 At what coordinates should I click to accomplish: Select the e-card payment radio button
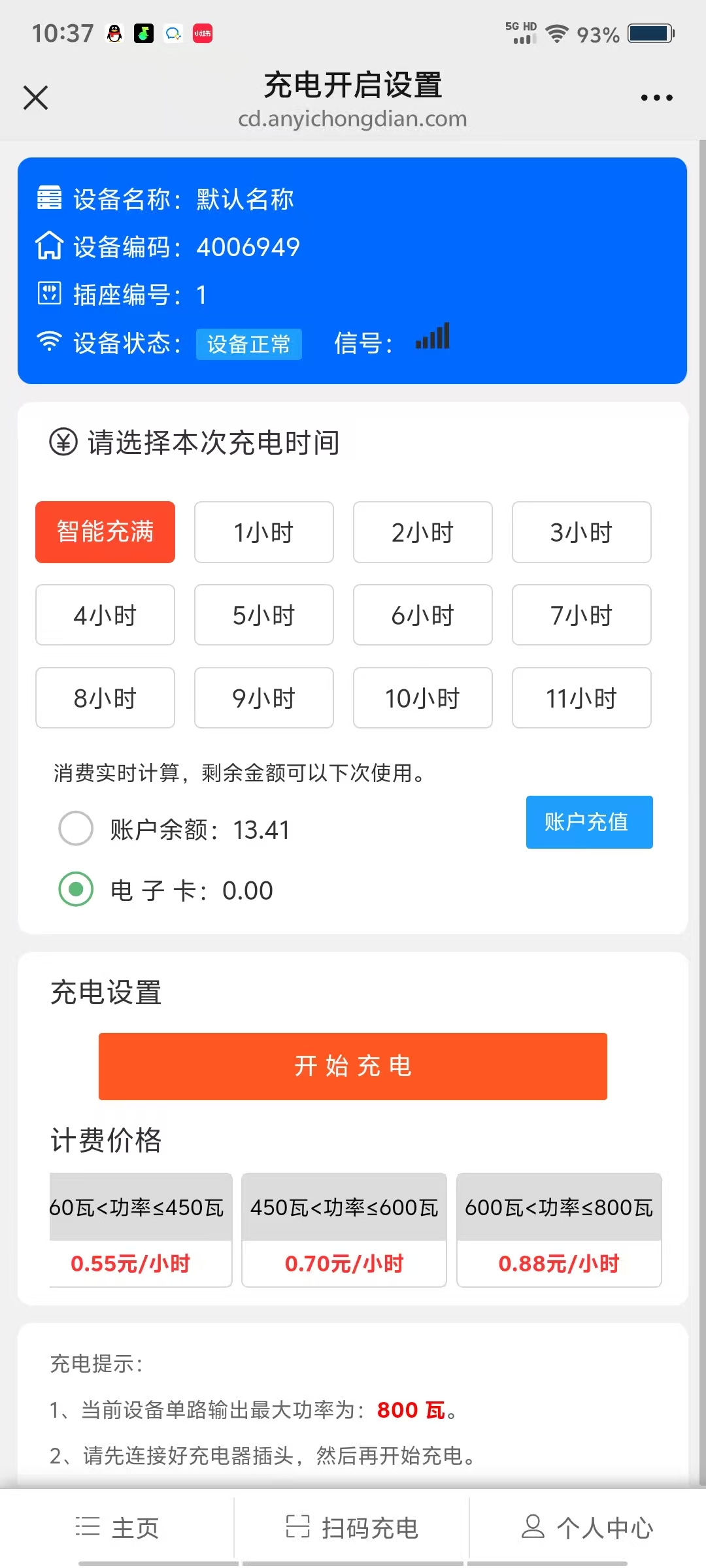(x=76, y=889)
